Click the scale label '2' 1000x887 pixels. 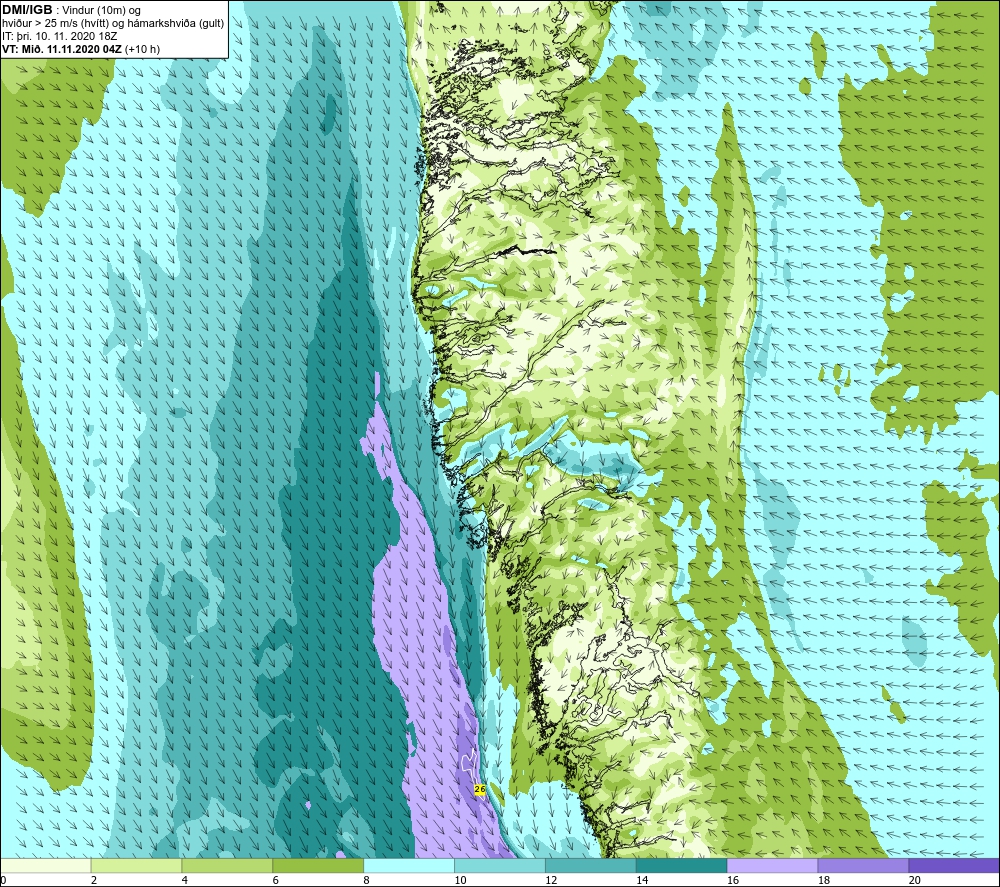point(94,881)
